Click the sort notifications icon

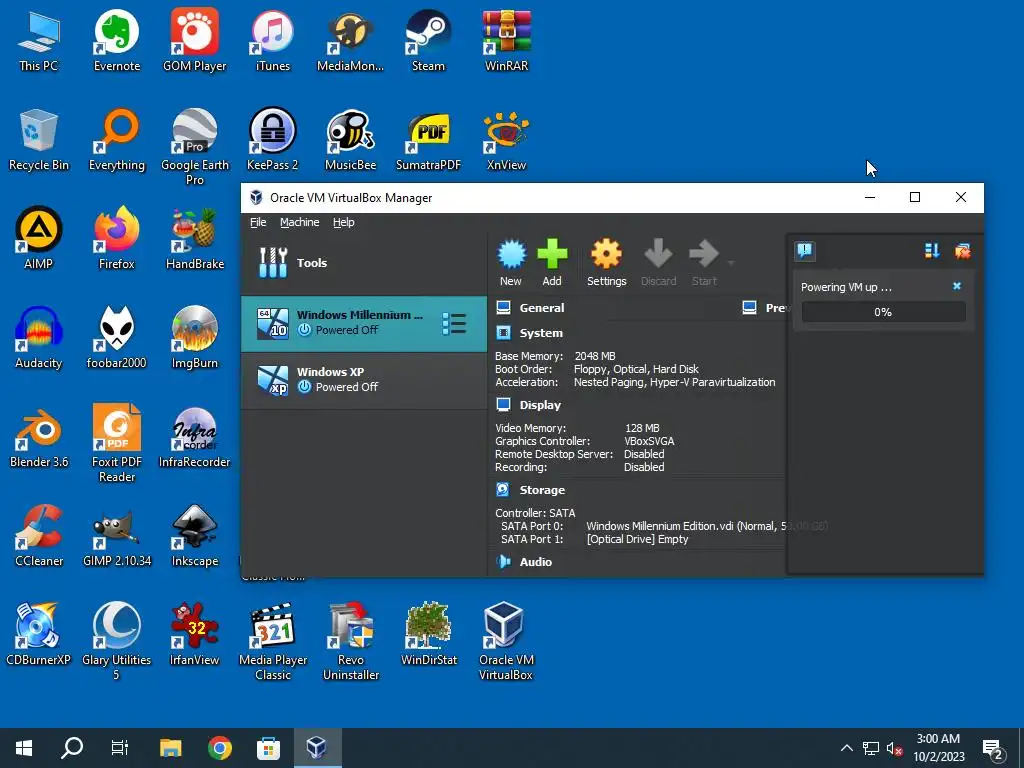[x=932, y=250]
